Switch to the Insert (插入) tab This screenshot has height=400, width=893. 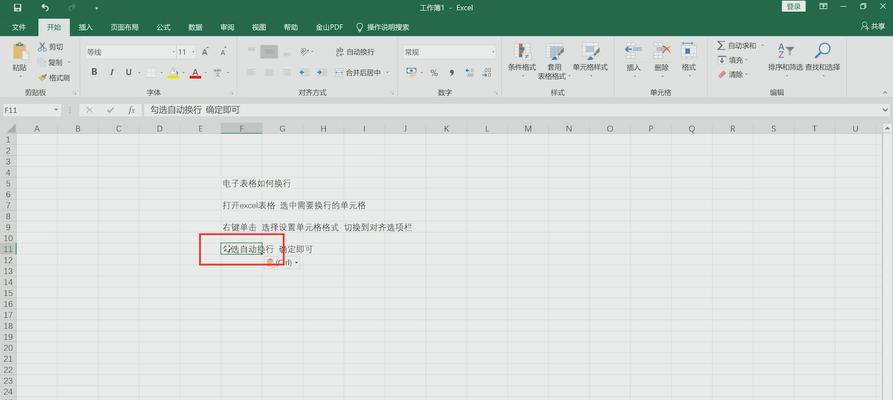(x=86, y=27)
